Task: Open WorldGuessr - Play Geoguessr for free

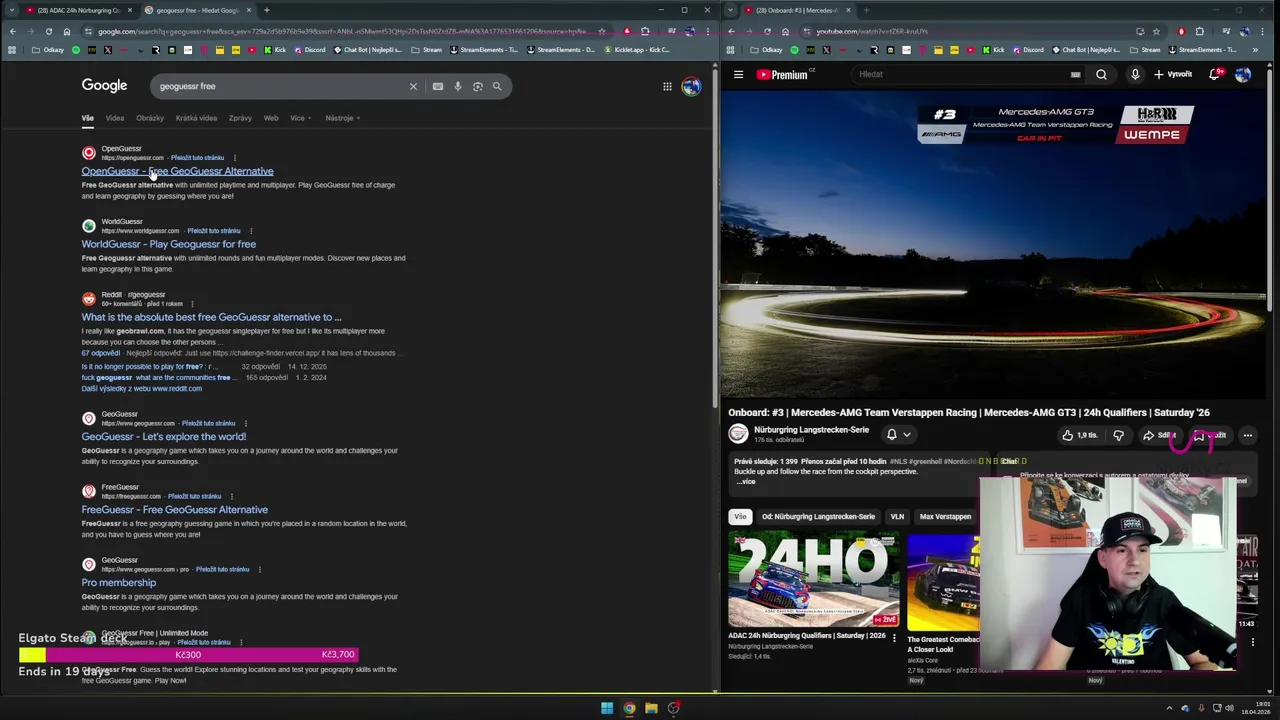Action: pos(169,244)
